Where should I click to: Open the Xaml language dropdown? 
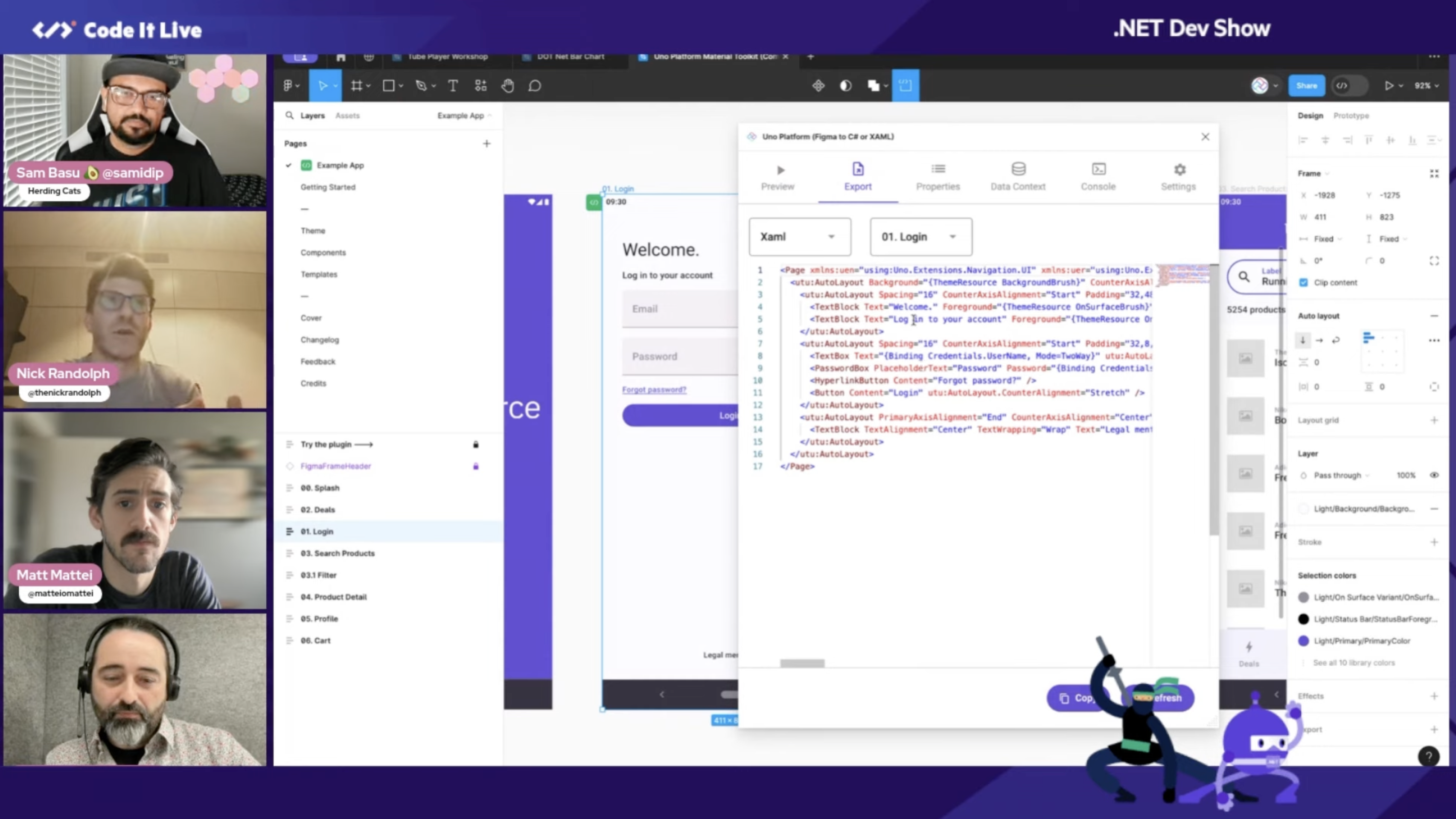[800, 237]
